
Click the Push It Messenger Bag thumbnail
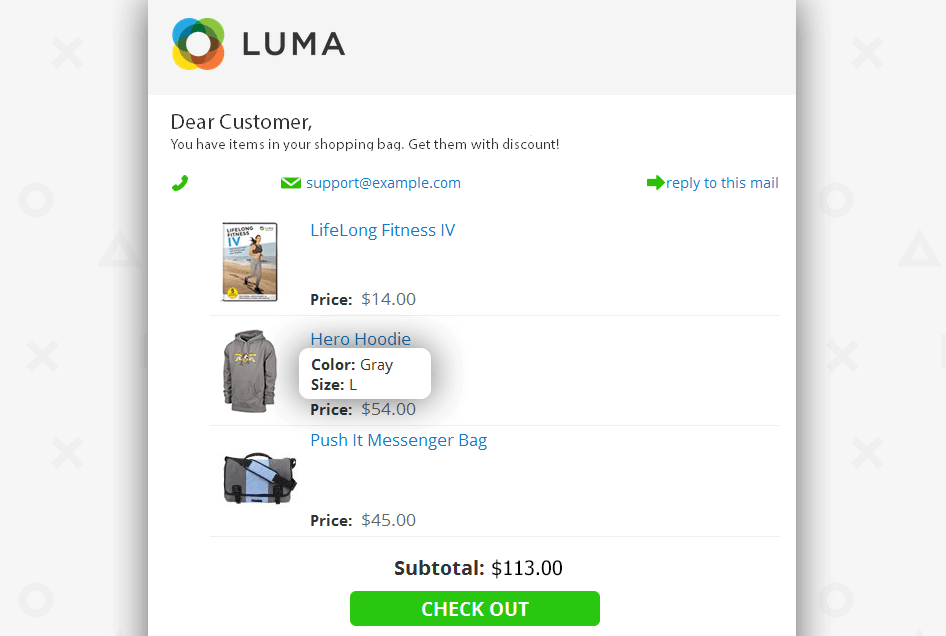coord(260,478)
